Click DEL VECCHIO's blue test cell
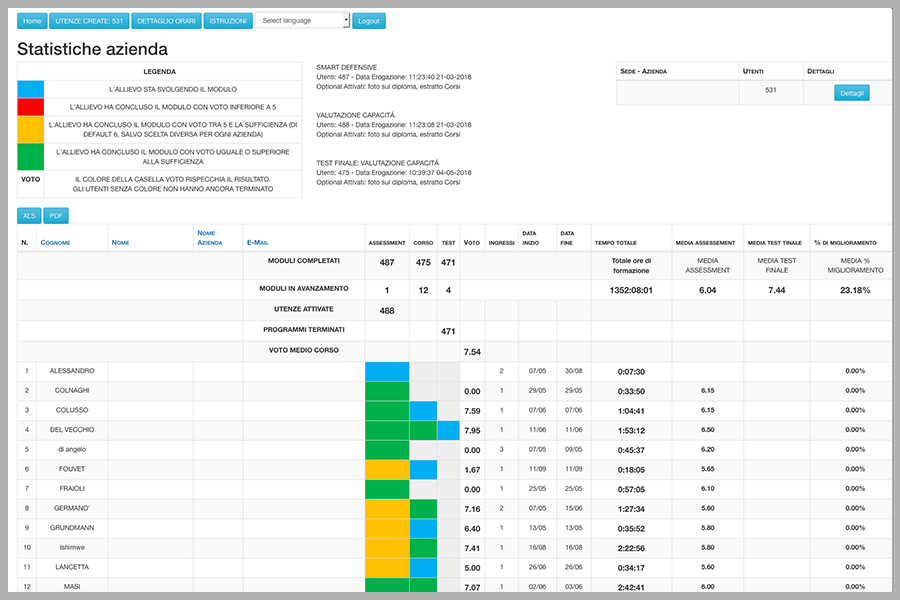This screenshot has width=900, height=600. 448,430
